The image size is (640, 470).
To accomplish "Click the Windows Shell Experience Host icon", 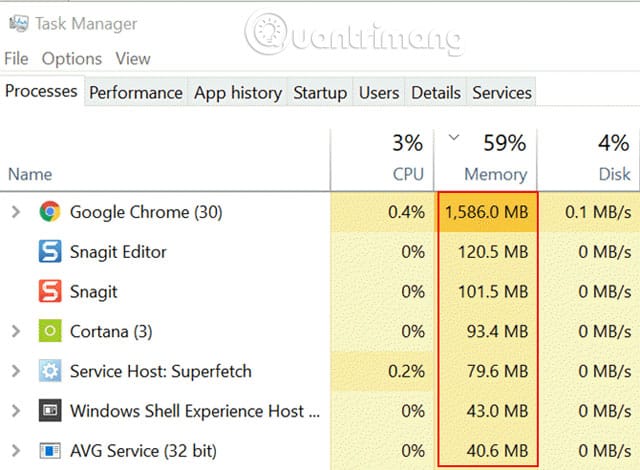I will pyautogui.click(x=50, y=410).
